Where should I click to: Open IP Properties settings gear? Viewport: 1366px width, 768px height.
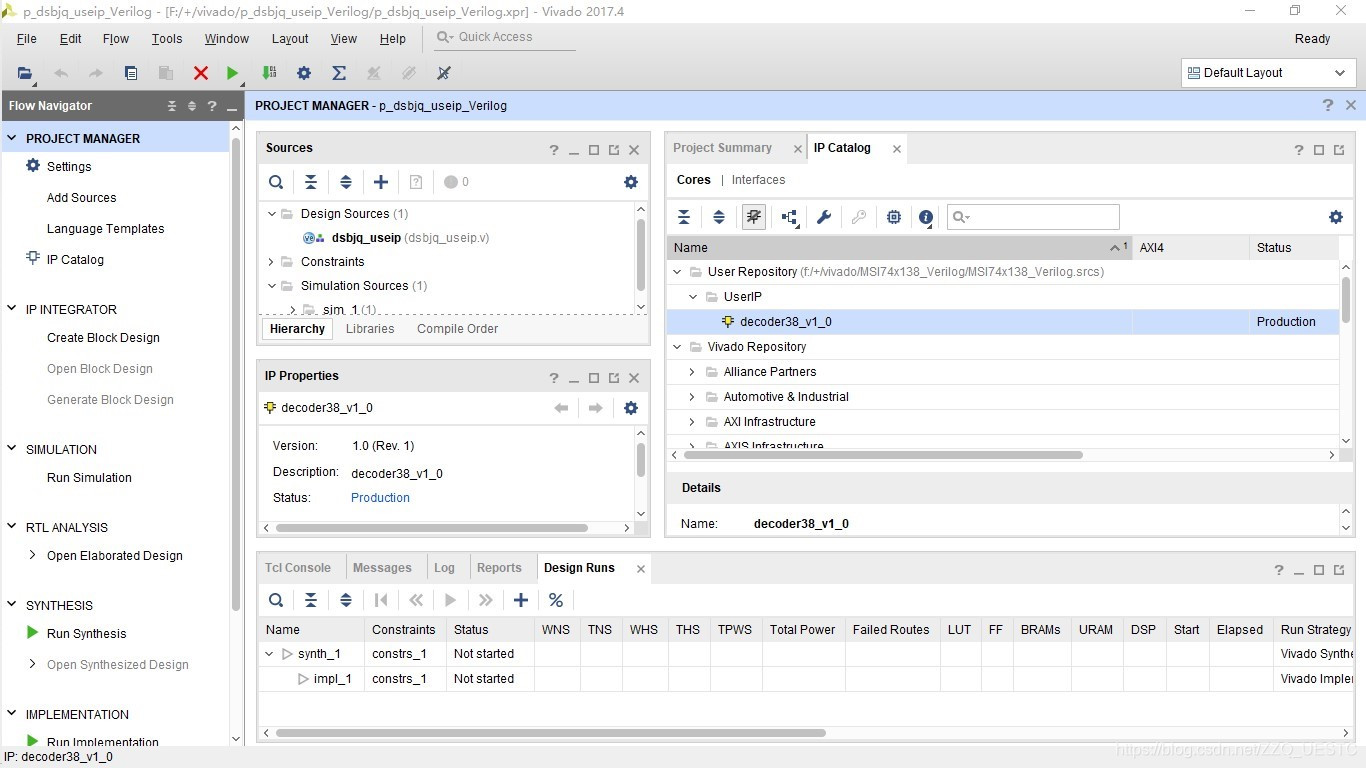pyautogui.click(x=631, y=408)
